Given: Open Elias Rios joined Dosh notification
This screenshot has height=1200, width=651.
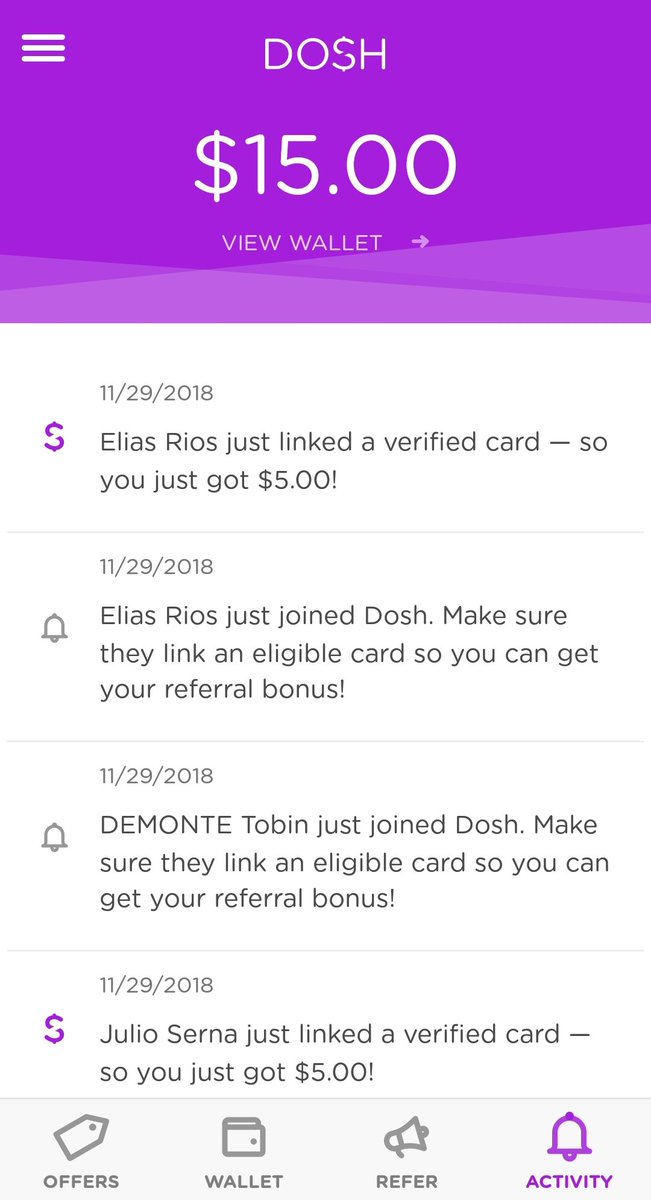Looking at the screenshot, I should pos(349,653).
